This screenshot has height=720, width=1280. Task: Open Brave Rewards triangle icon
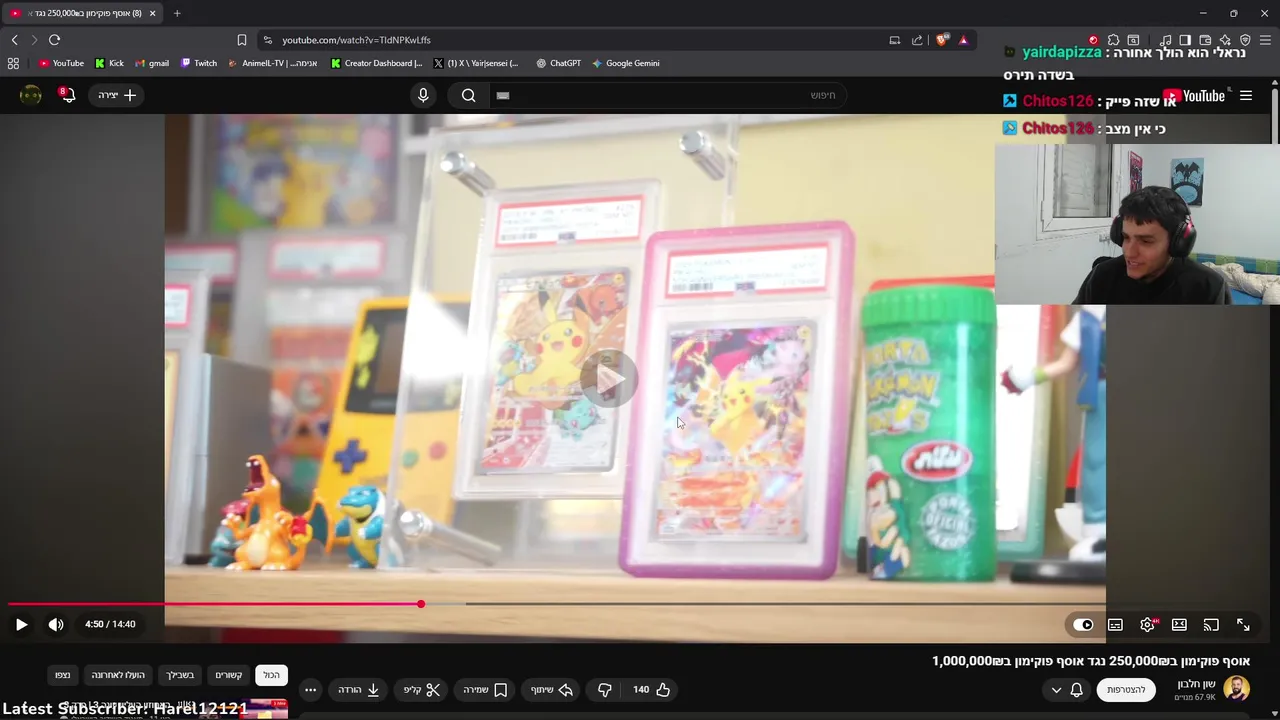point(963,40)
